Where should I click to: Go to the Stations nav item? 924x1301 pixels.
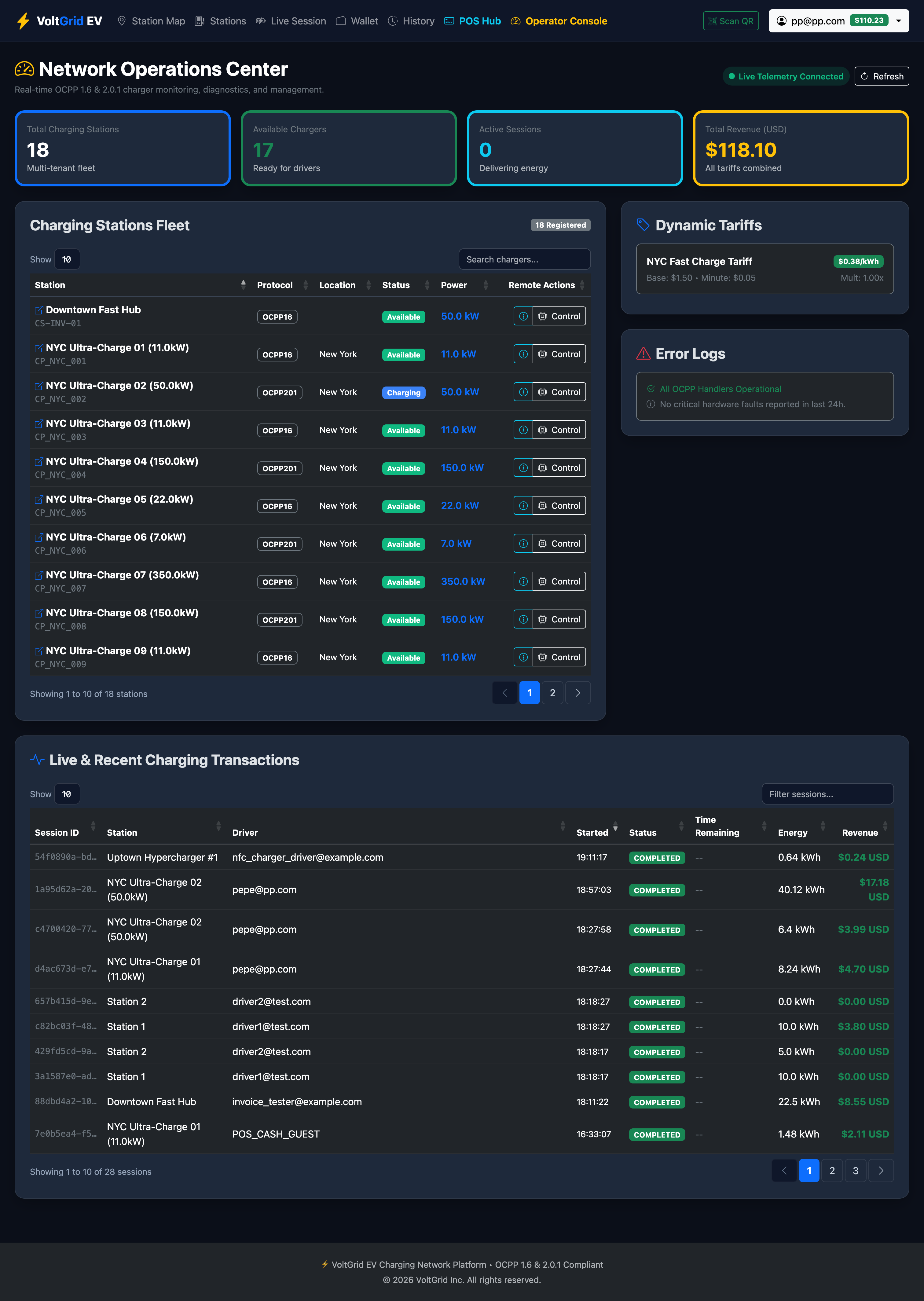(221, 21)
